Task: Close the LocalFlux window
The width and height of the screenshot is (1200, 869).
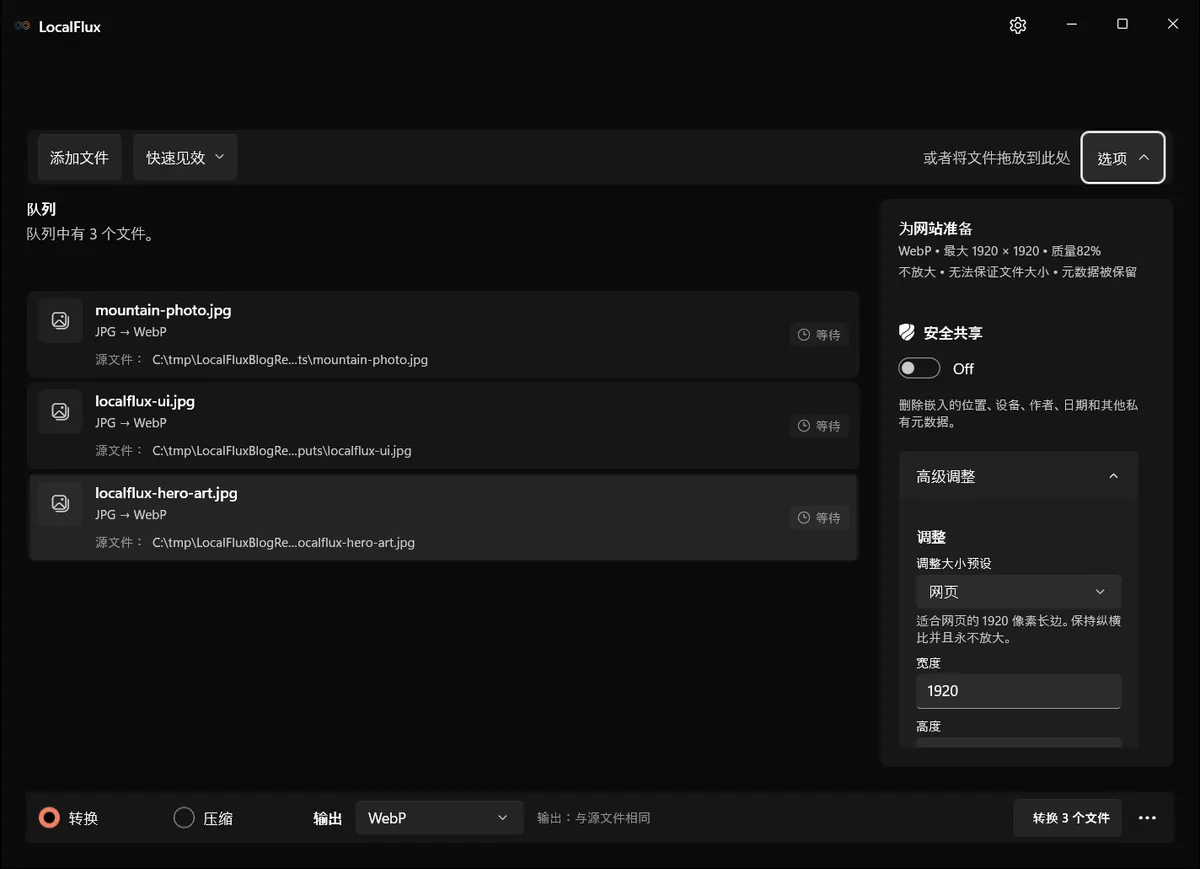Action: click(x=1173, y=25)
